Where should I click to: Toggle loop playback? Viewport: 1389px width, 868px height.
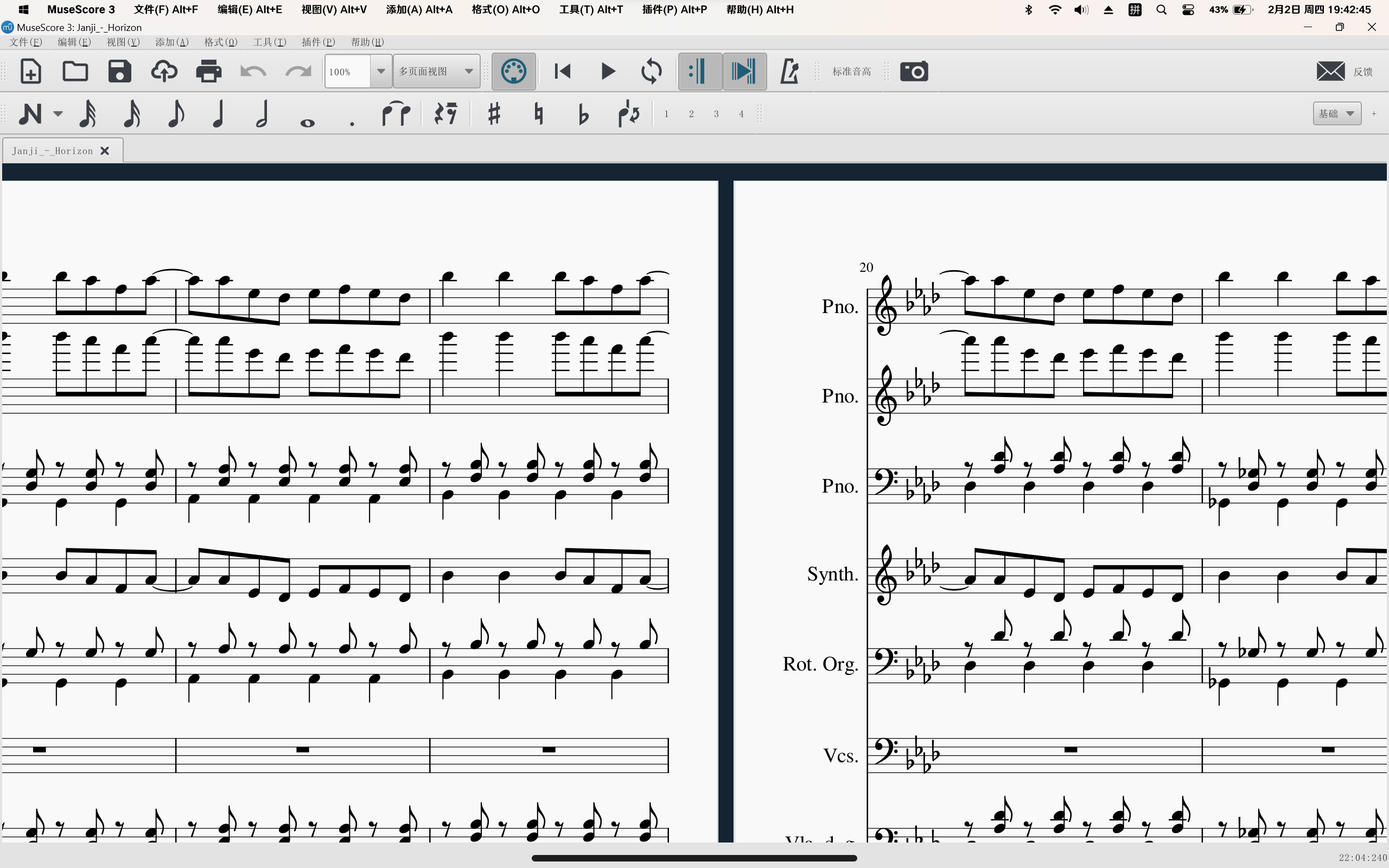(652, 72)
